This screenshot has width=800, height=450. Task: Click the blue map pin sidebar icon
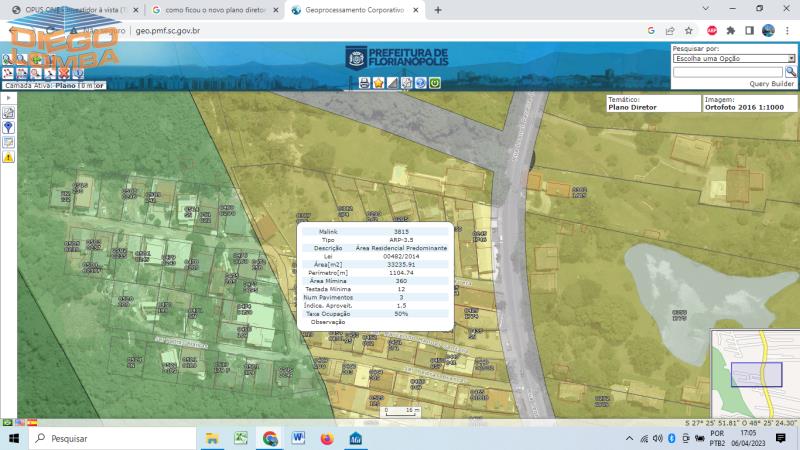click(x=8, y=127)
